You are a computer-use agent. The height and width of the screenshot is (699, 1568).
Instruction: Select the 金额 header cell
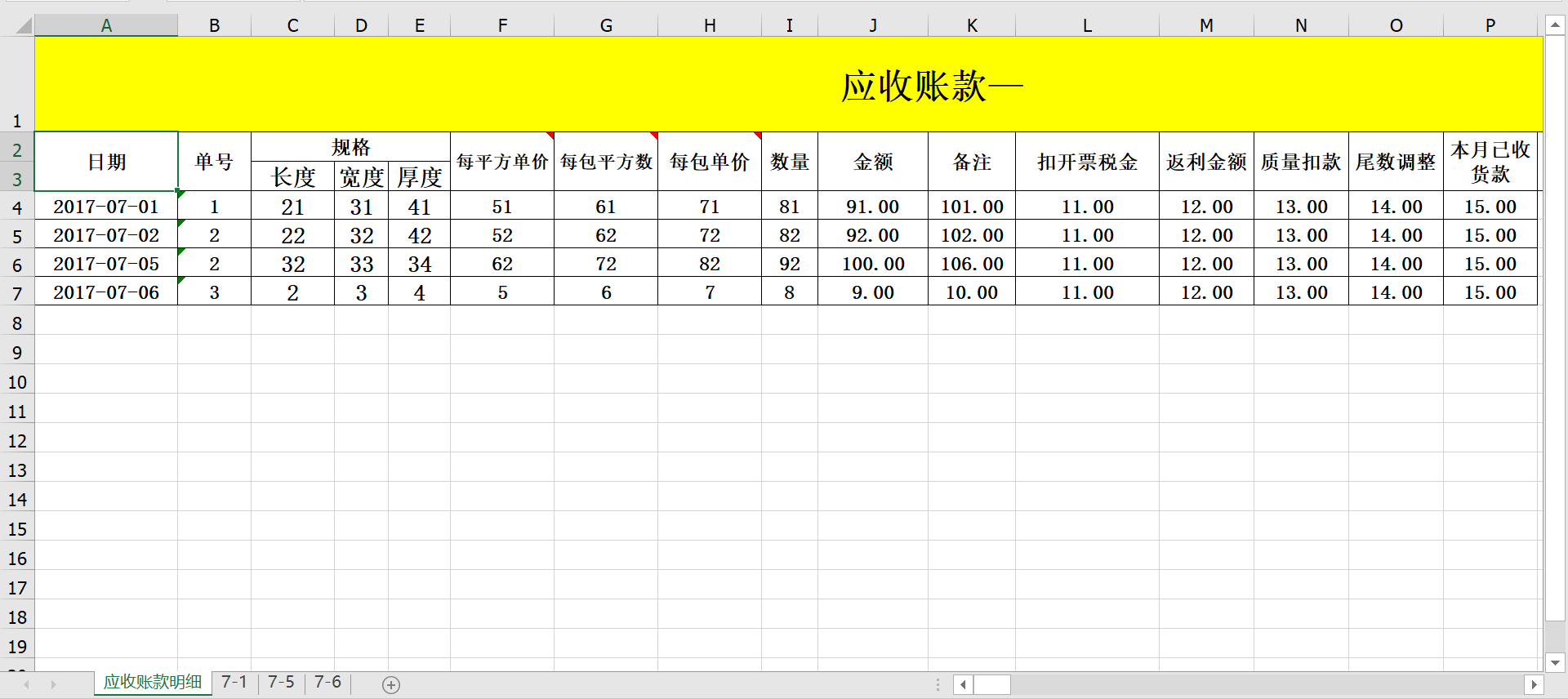click(873, 162)
